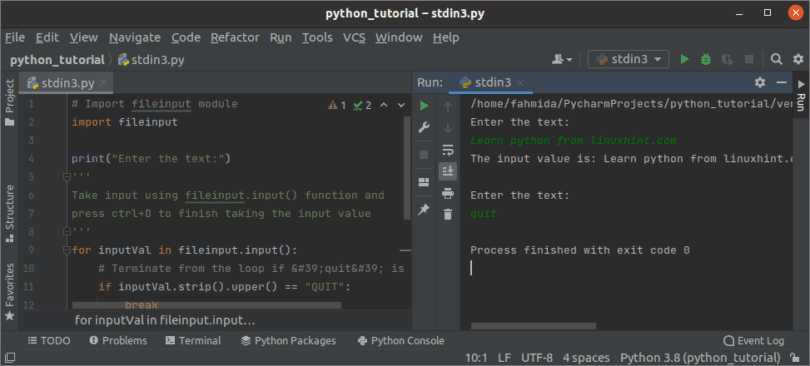Image resolution: width=810 pixels, height=366 pixels.
Task: Open the TODO tool window
Action: coord(49,341)
